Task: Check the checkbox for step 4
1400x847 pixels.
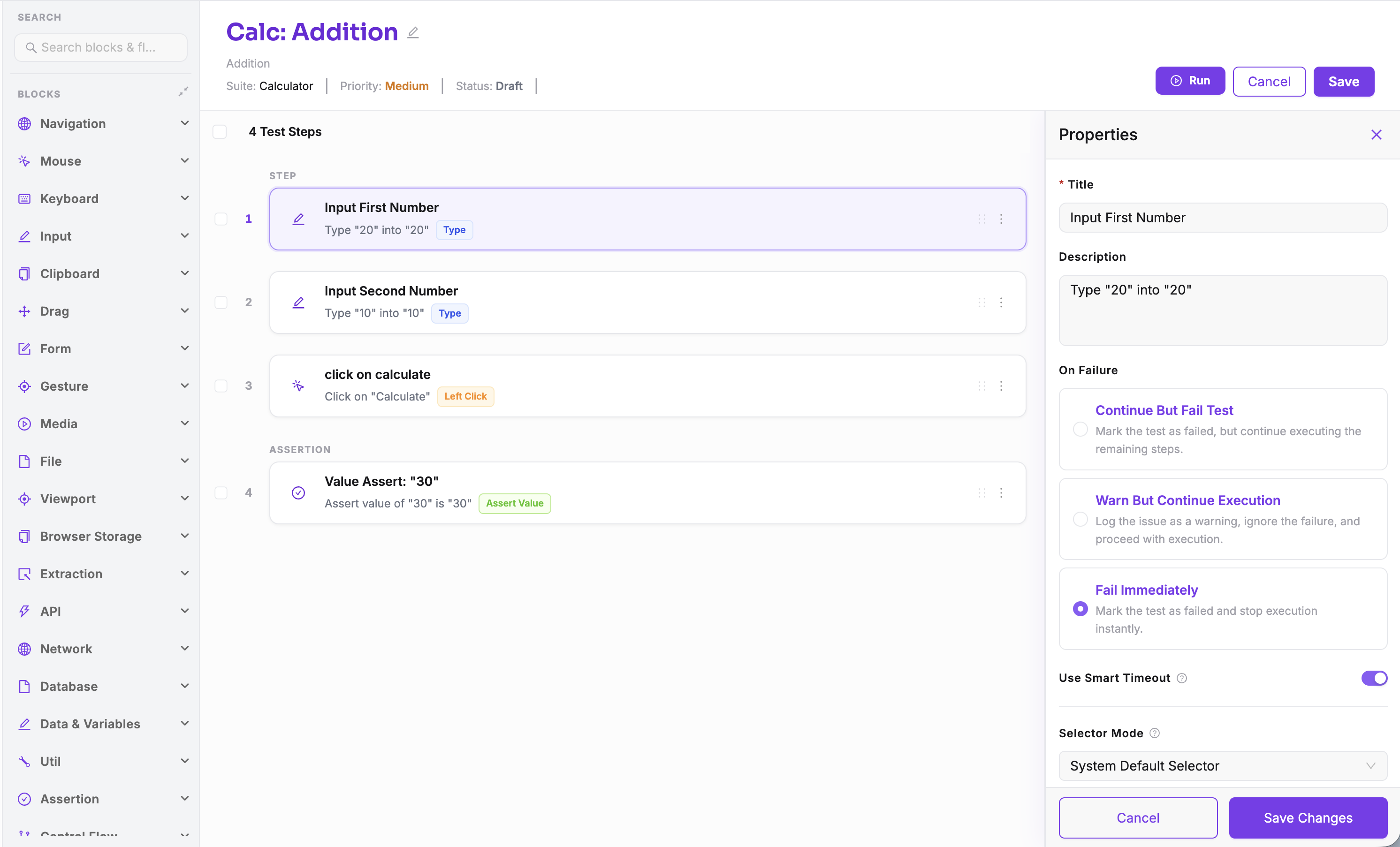Action: pyautogui.click(x=221, y=493)
